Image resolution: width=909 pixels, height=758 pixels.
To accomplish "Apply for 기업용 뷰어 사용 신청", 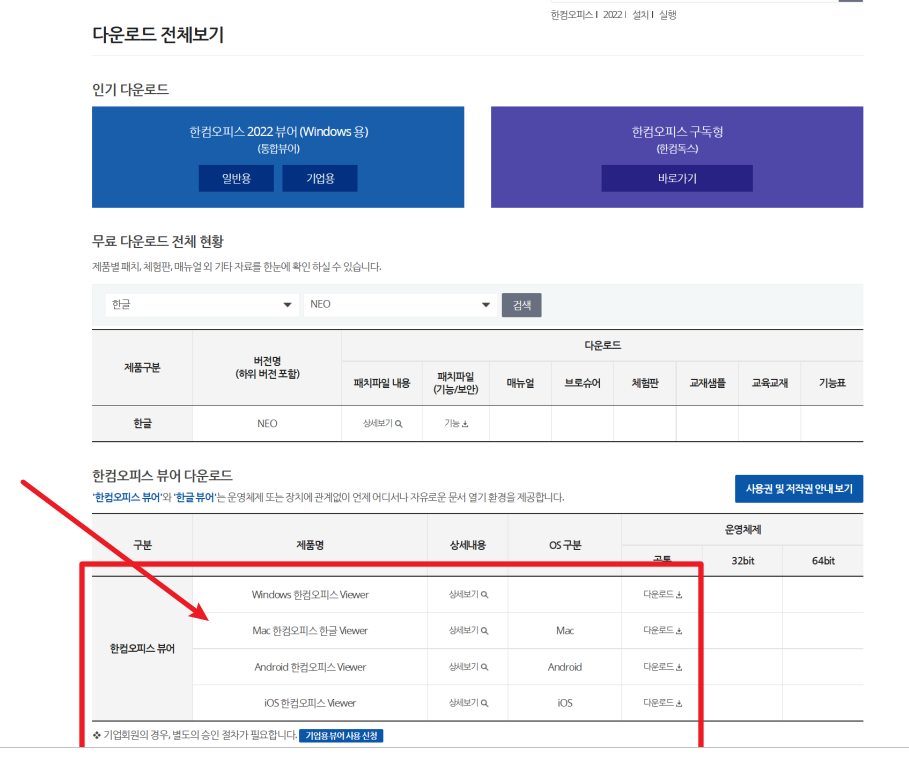I will pos(341,735).
